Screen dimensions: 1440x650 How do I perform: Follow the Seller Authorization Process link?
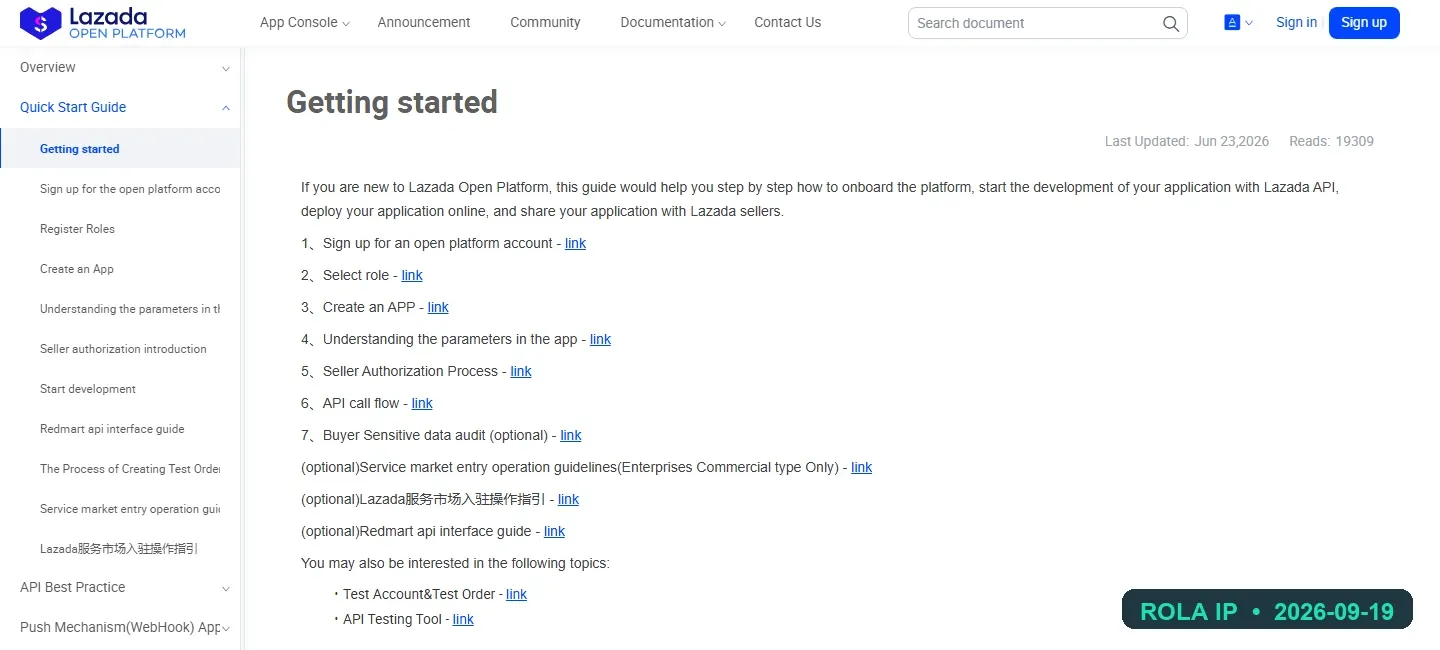pyautogui.click(x=521, y=371)
